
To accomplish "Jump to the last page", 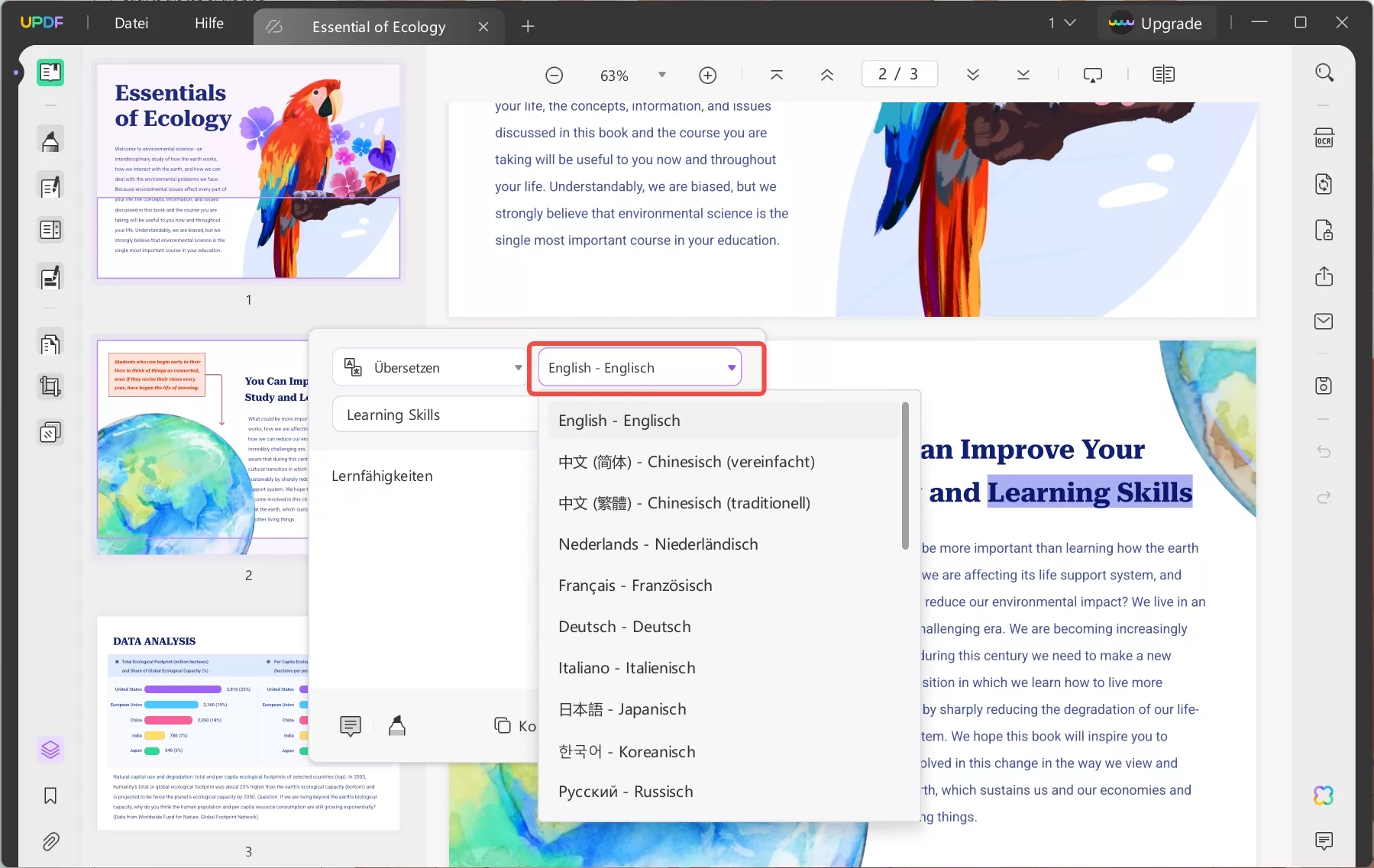I will [x=1023, y=75].
